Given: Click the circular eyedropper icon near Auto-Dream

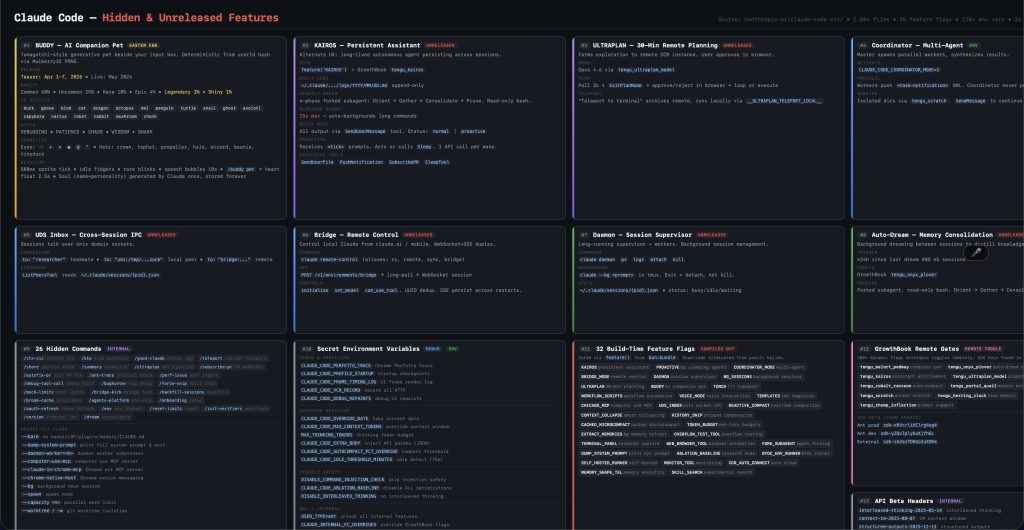Looking at the screenshot, I should tap(977, 252).
